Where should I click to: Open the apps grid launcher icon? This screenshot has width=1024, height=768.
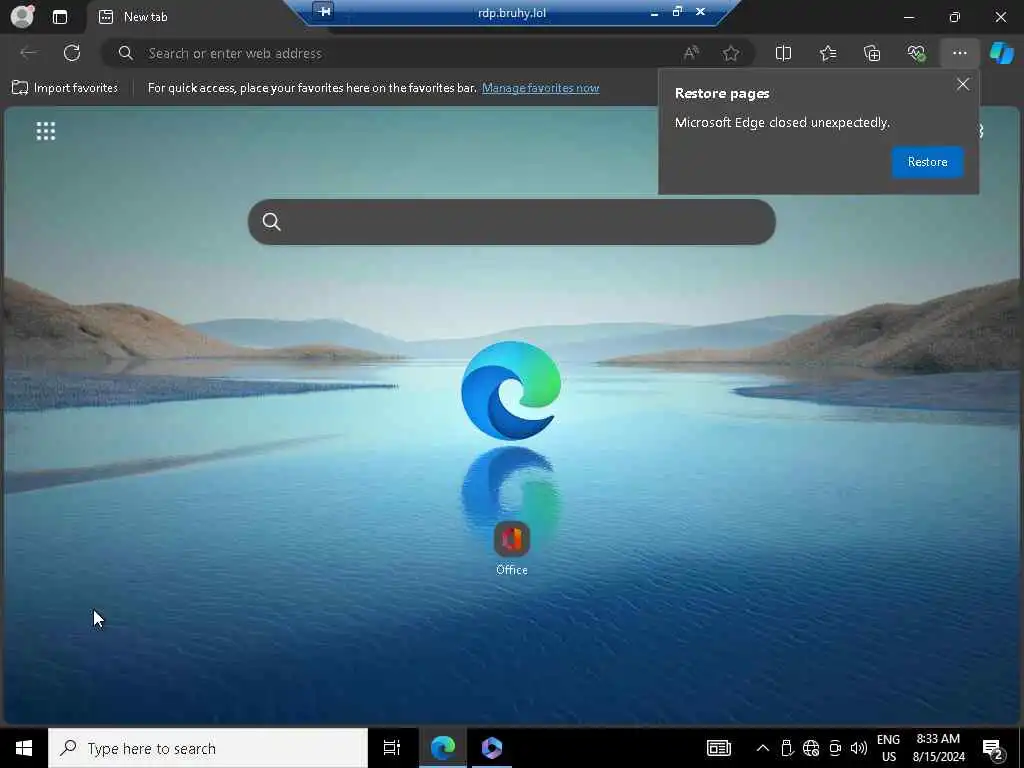(46, 131)
